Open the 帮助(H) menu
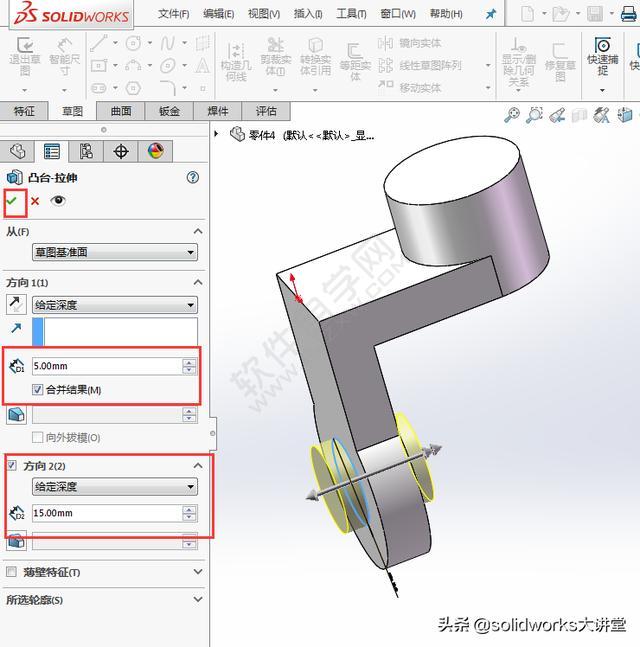This screenshot has width=640, height=647. [446, 14]
